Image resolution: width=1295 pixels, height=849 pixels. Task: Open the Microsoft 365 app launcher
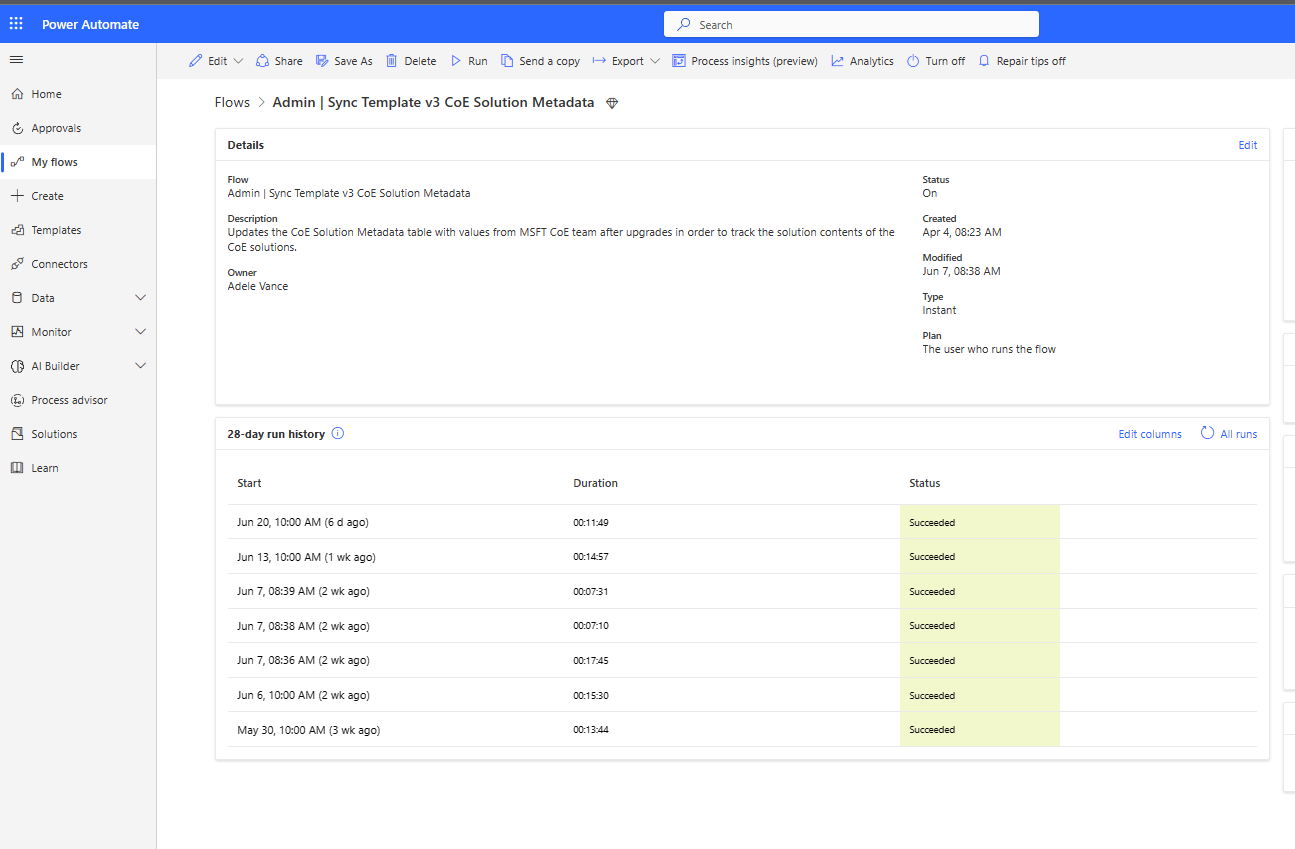click(x=15, y=22)
